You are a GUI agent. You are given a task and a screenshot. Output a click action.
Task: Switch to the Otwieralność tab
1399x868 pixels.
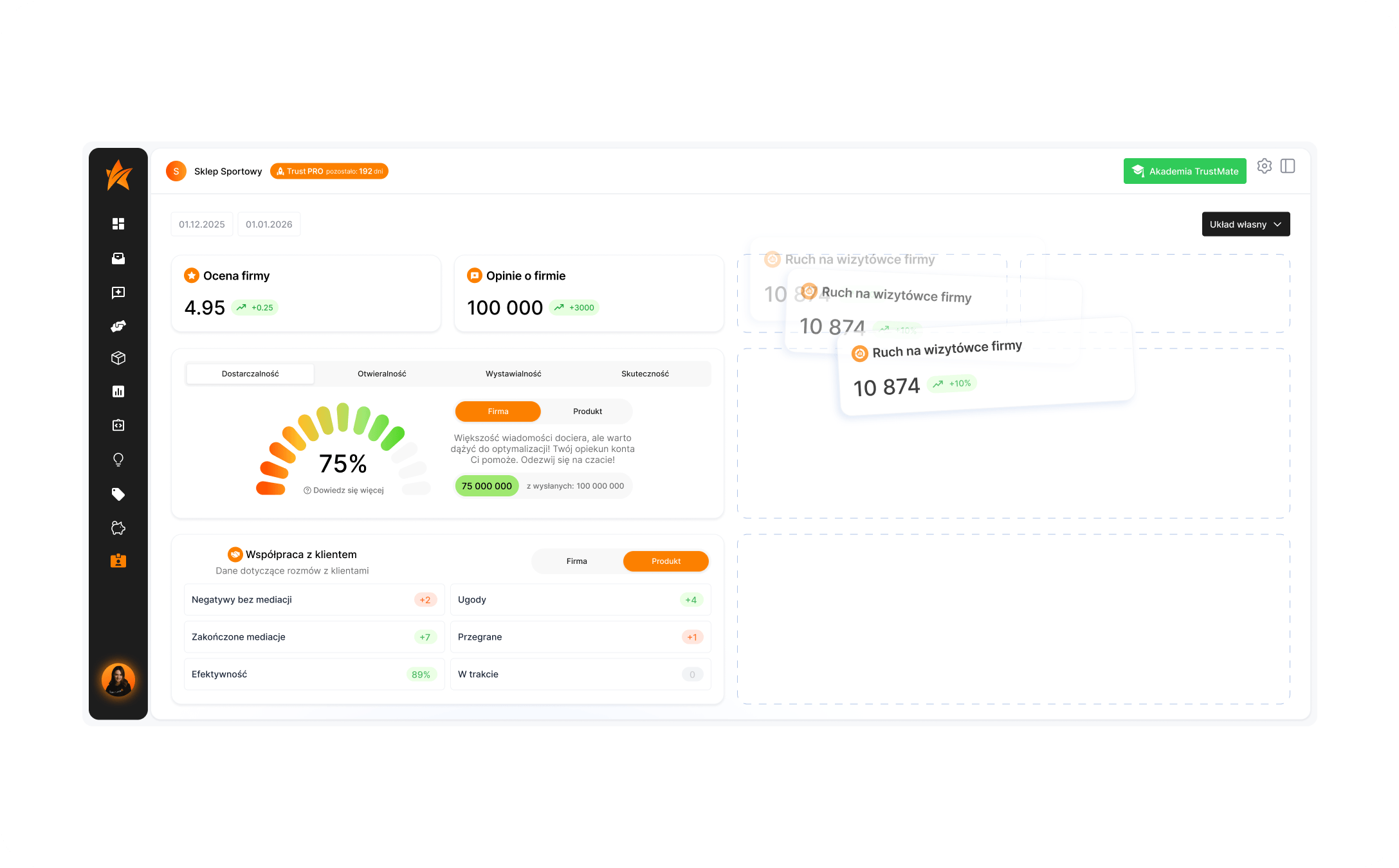click(x=381, y=374)
